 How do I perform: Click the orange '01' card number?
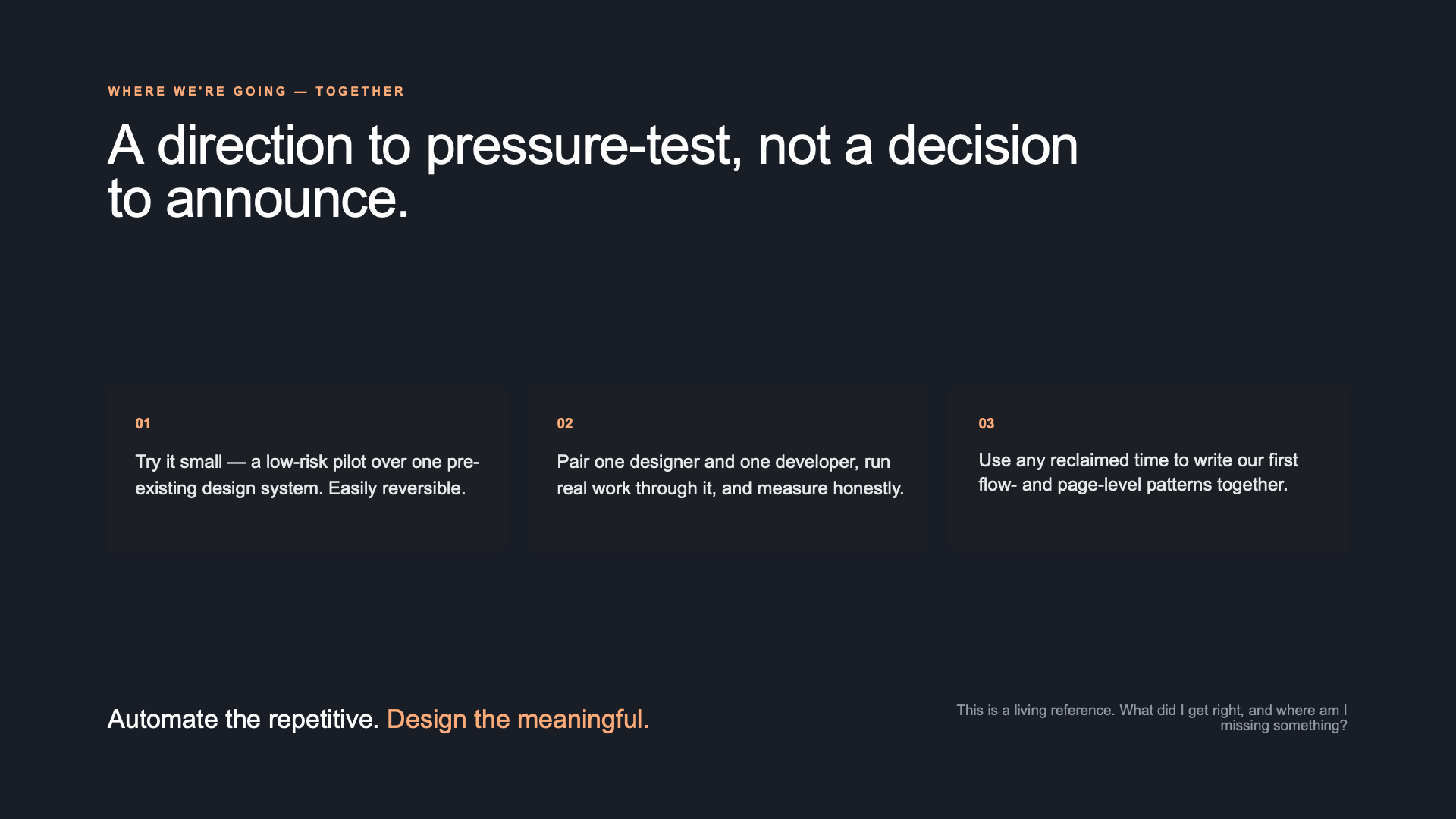point(143,423)
